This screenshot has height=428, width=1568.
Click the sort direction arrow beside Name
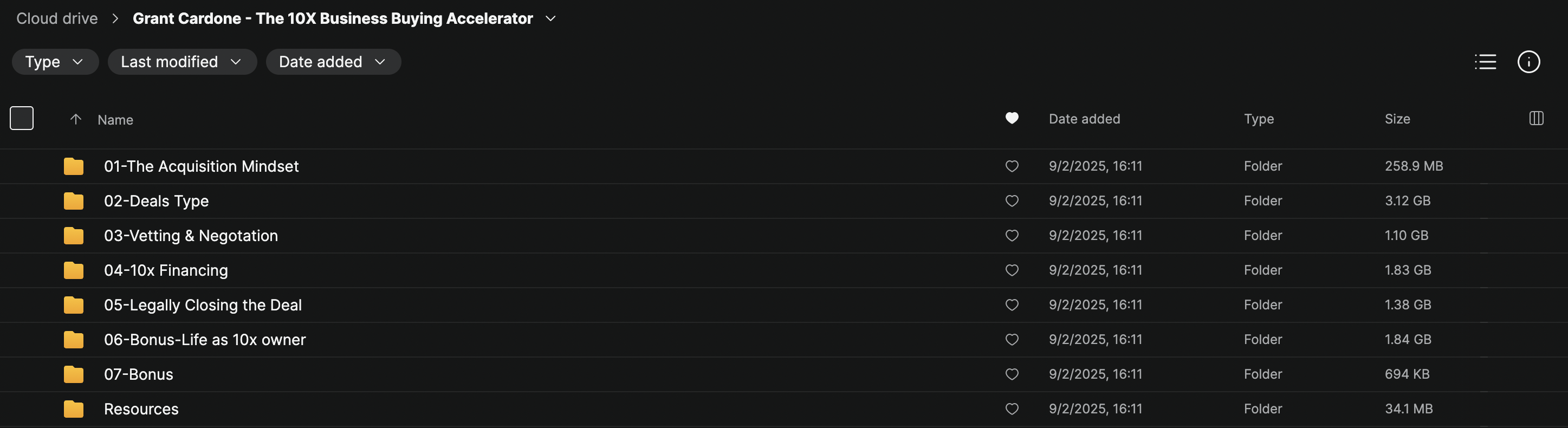[75, 119]
